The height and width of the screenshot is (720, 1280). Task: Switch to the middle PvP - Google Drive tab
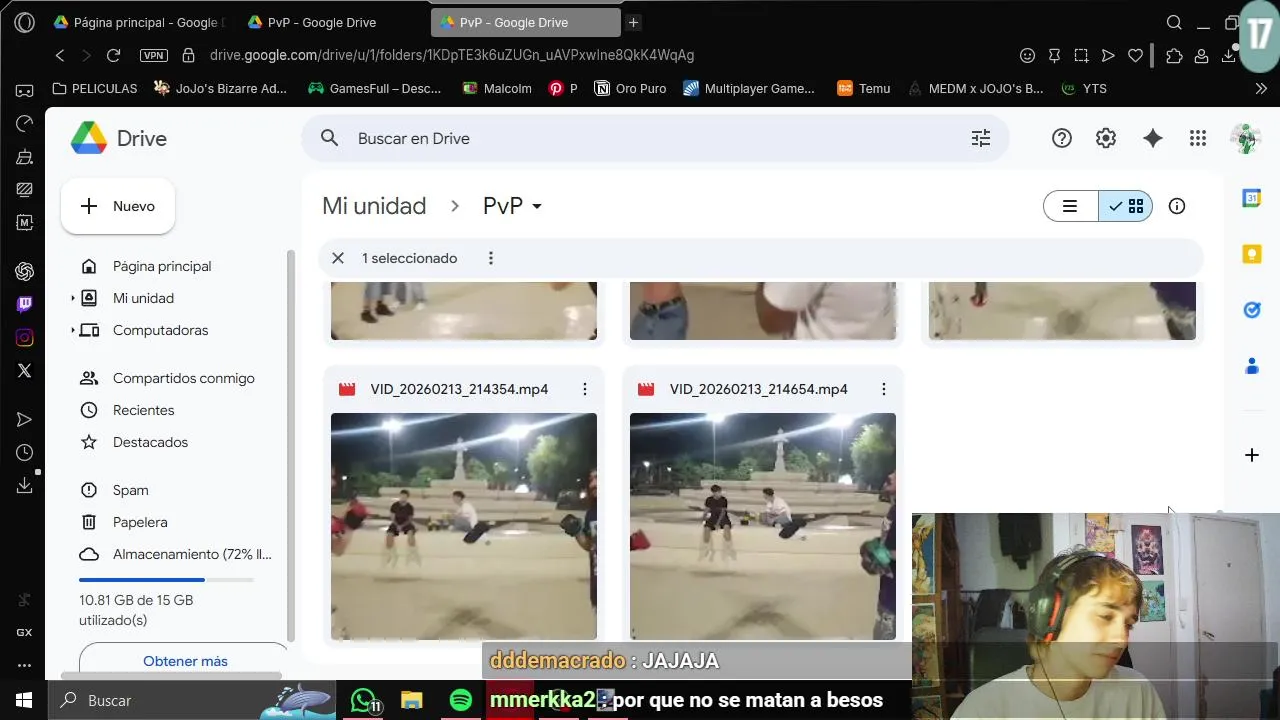(334, 22)
